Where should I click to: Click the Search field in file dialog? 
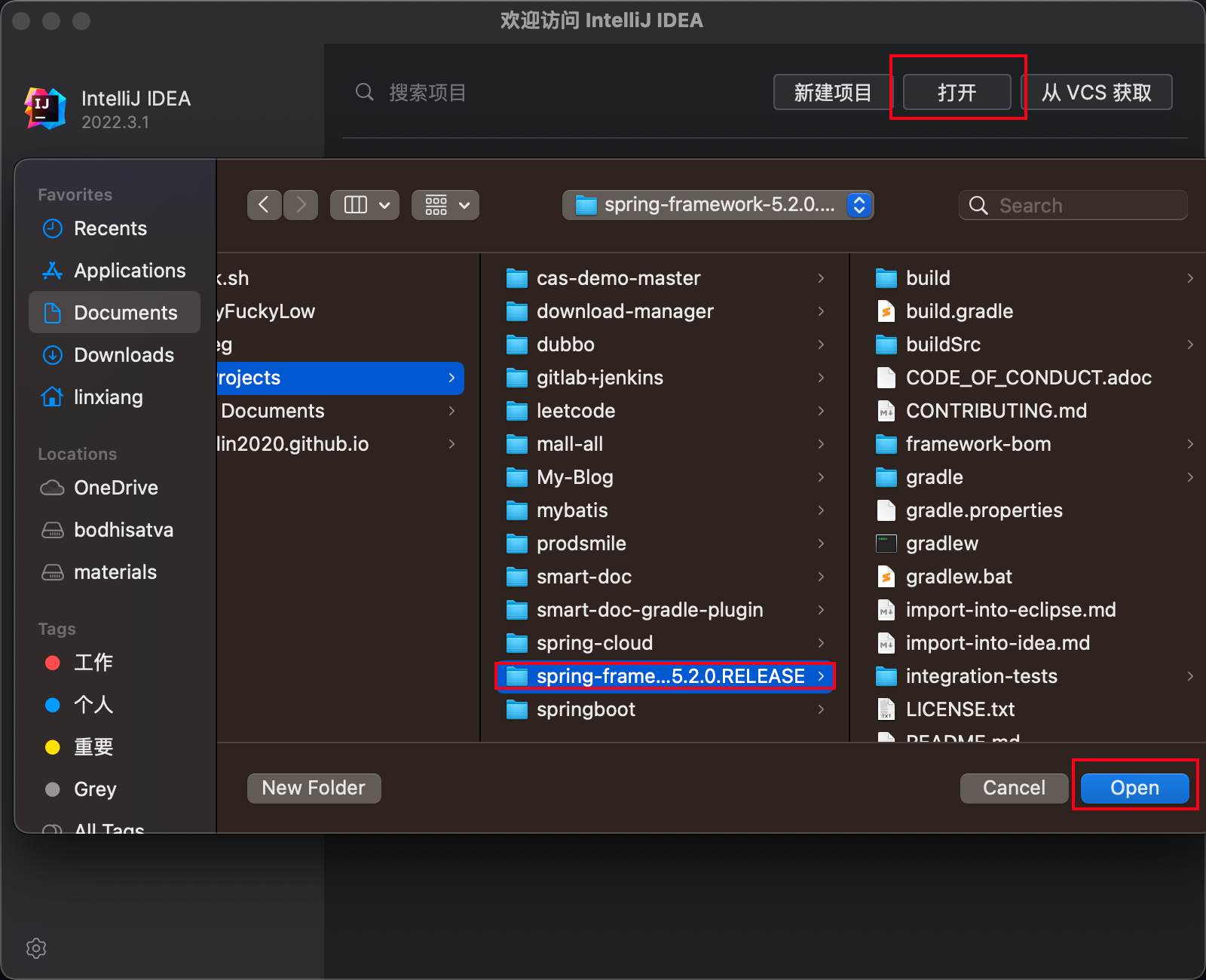[1073, 205]
